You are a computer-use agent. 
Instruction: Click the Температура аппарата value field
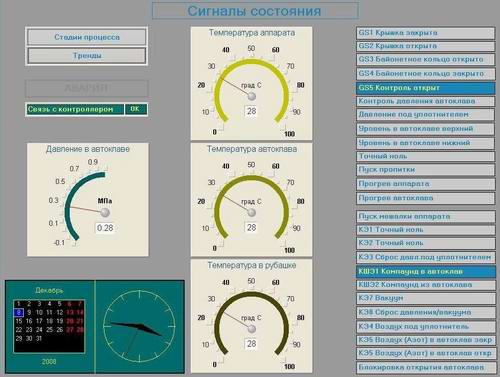(x=251, y=111)
